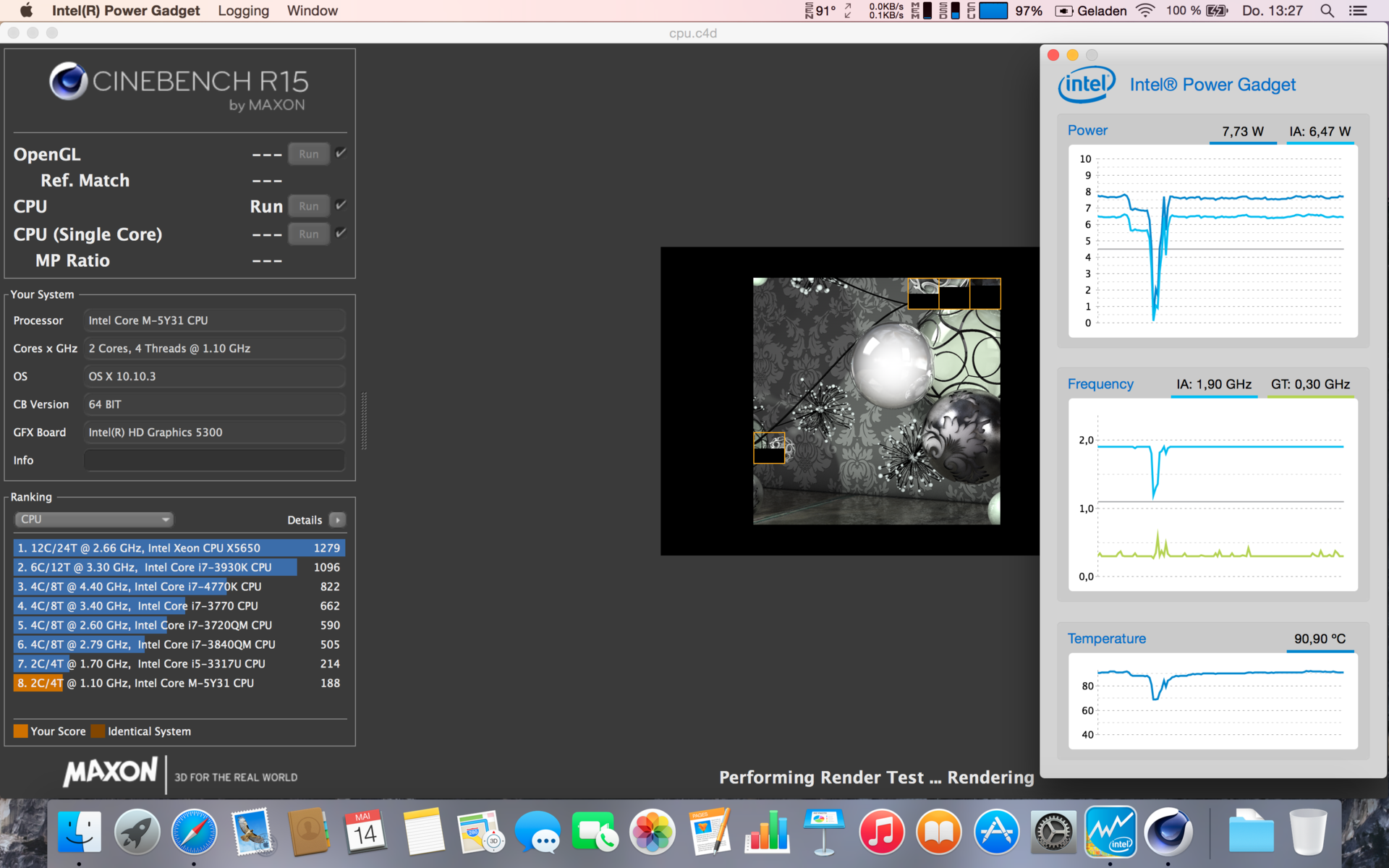Open the Window menu

(312, 11)
